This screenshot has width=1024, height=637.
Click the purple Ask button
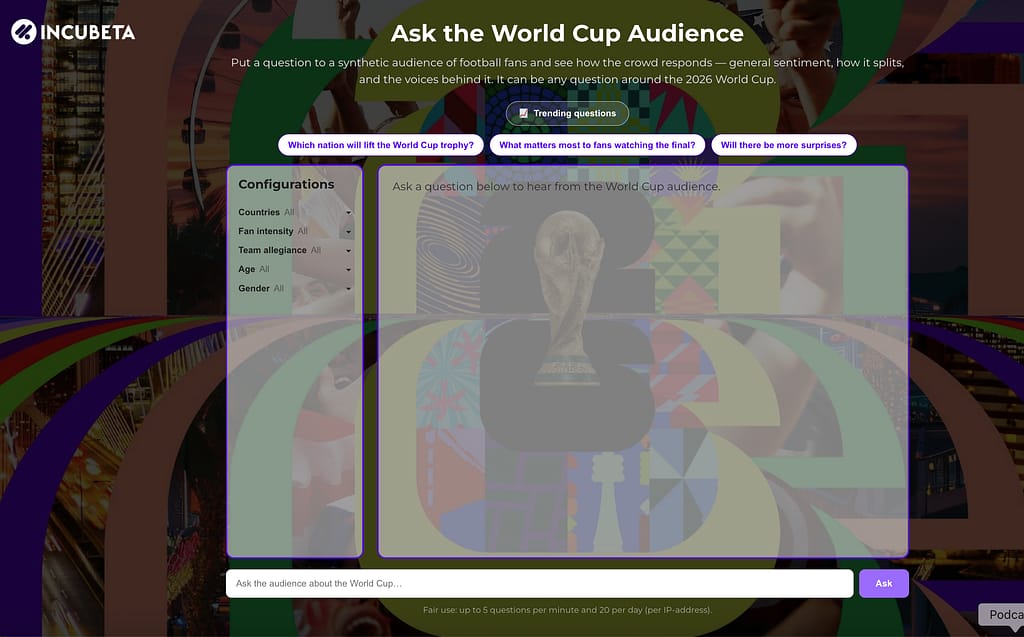click(884, 583)
